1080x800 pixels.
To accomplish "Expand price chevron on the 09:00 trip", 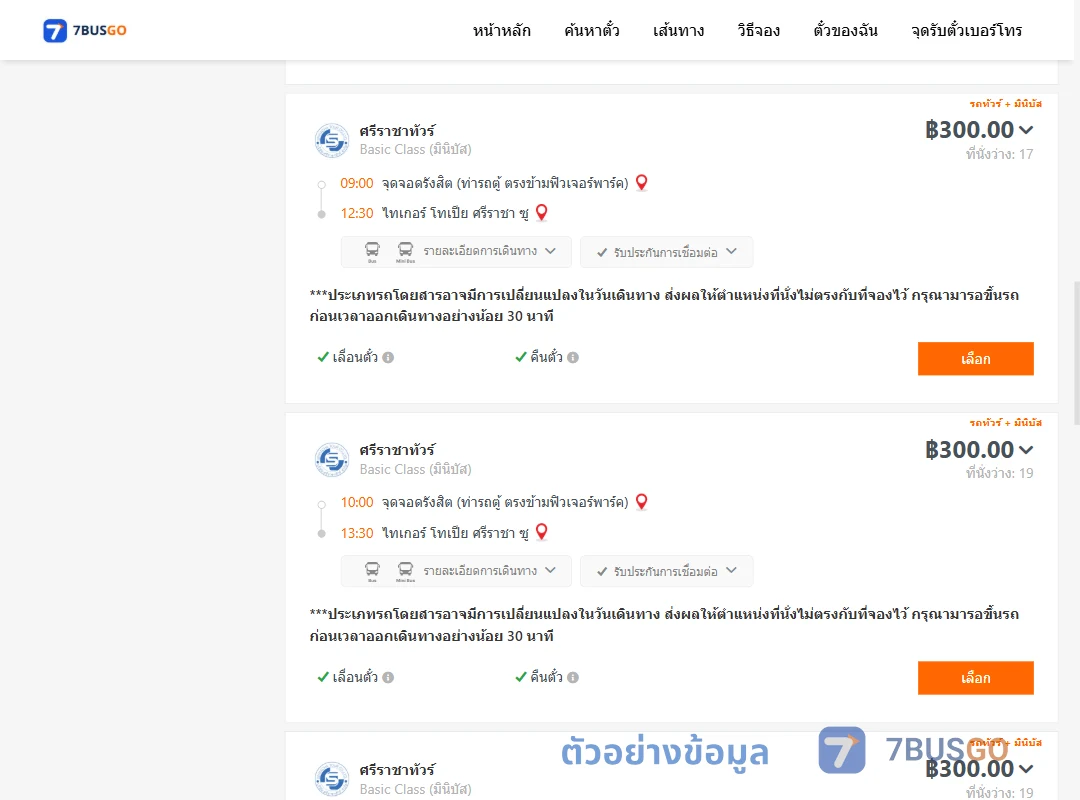I will click(x=1026, y=130).
